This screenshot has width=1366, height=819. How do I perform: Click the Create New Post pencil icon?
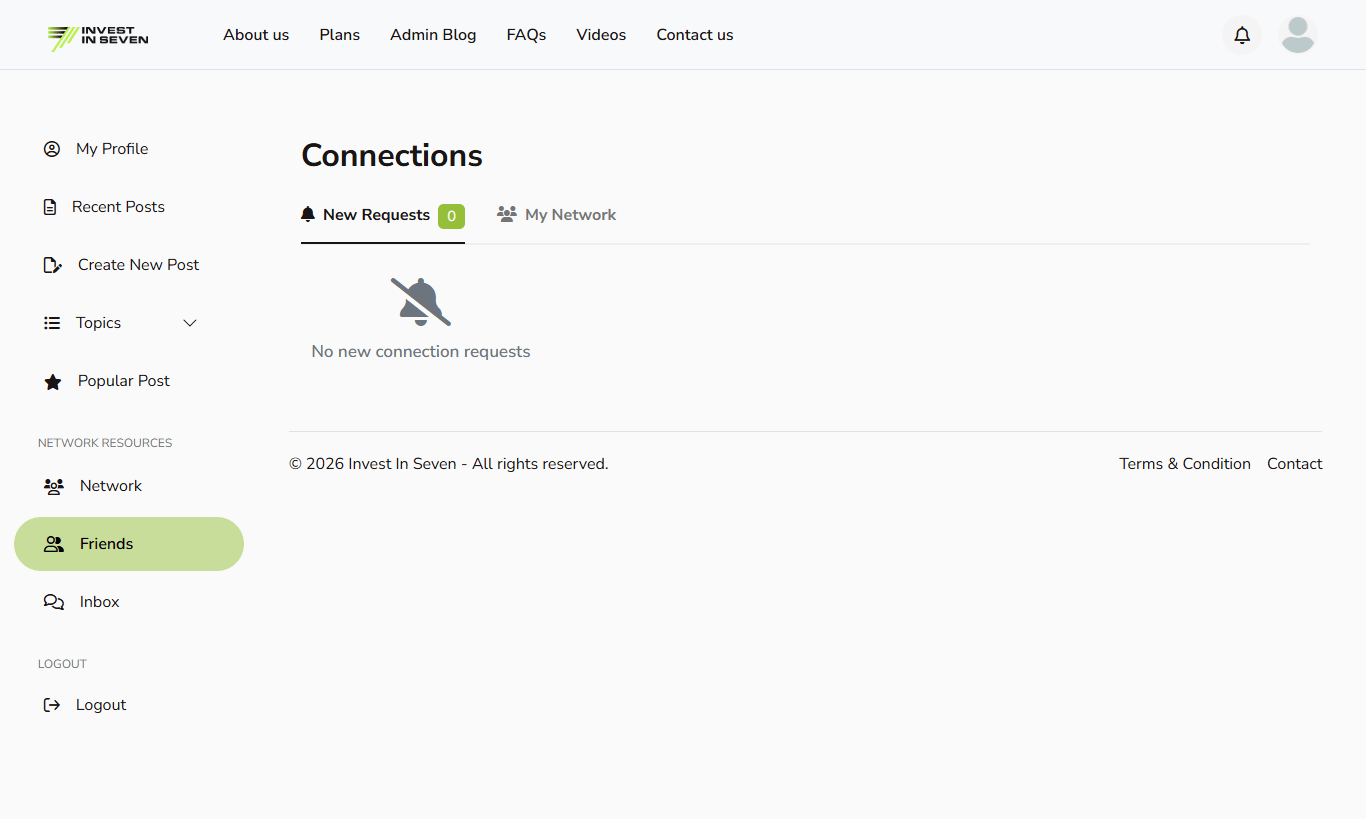[52, 265]
